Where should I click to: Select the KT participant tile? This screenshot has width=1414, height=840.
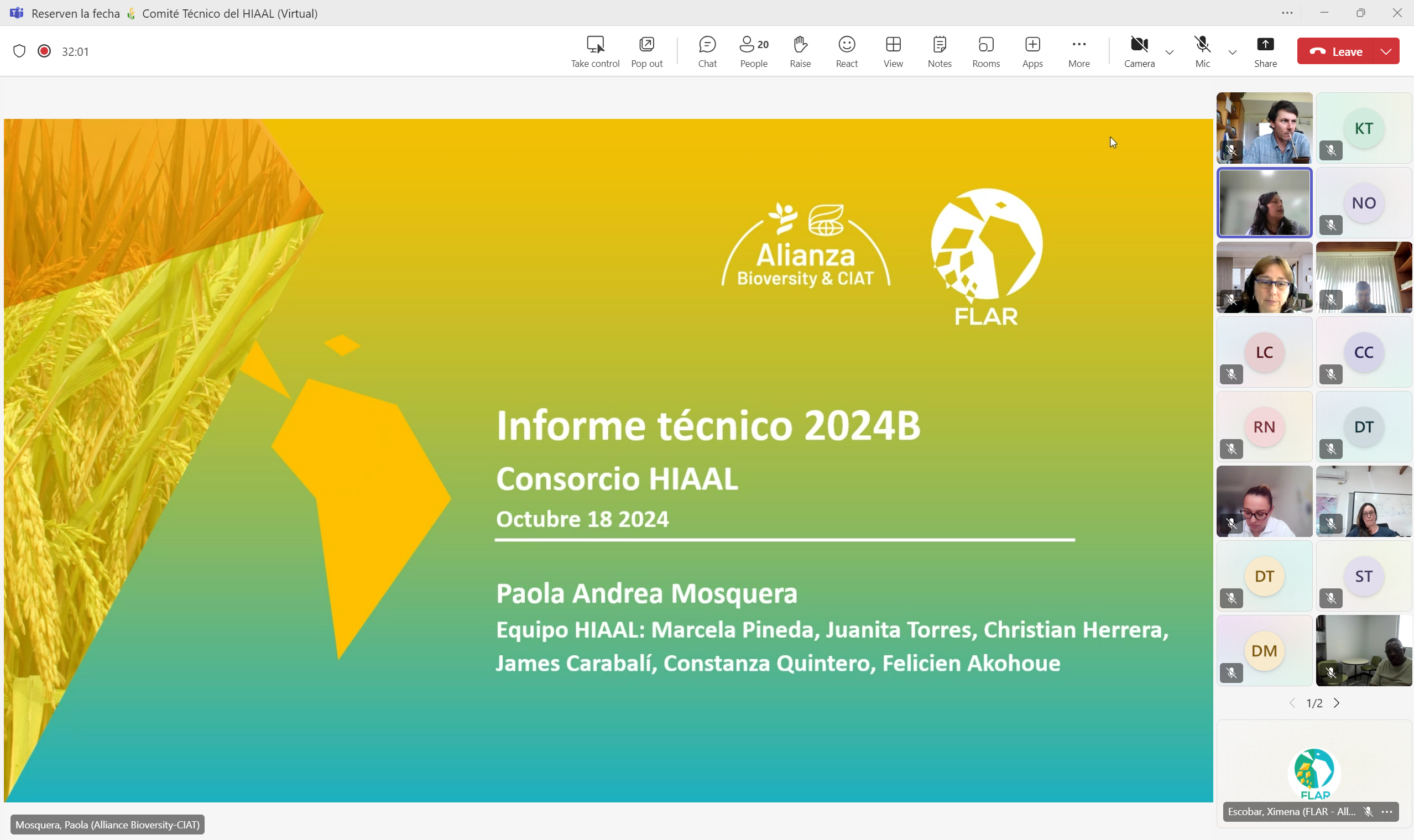pyautogui.click(x=1364, y=128)
